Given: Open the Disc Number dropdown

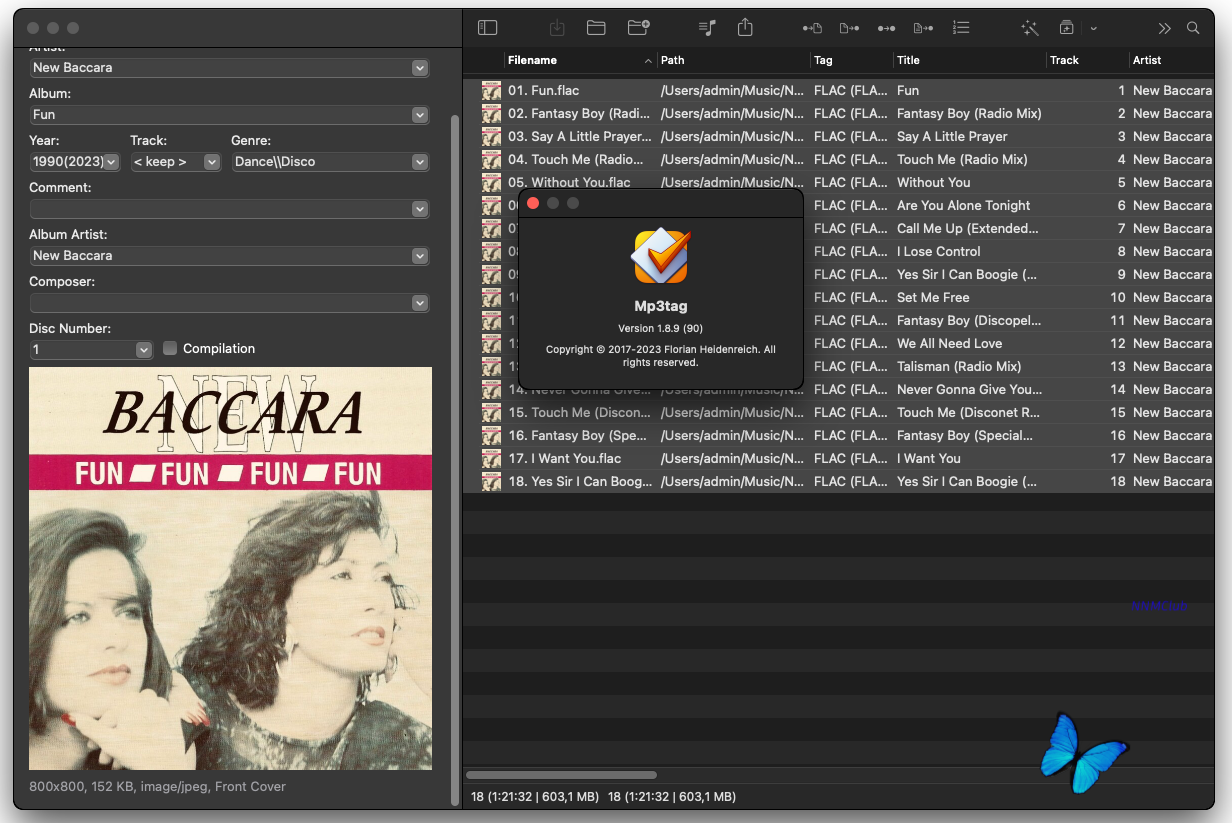Looking at the screenshot, I should point(144,350).
